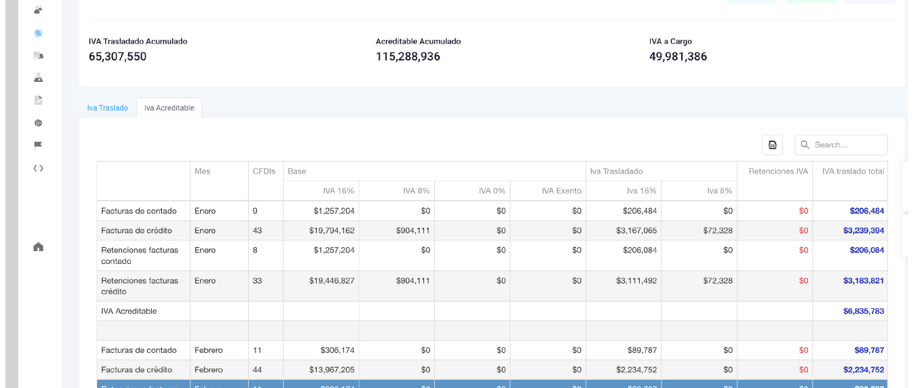
Task: Click the $6,835,783 IVA Acreditable total
Action: pos(864,312)
